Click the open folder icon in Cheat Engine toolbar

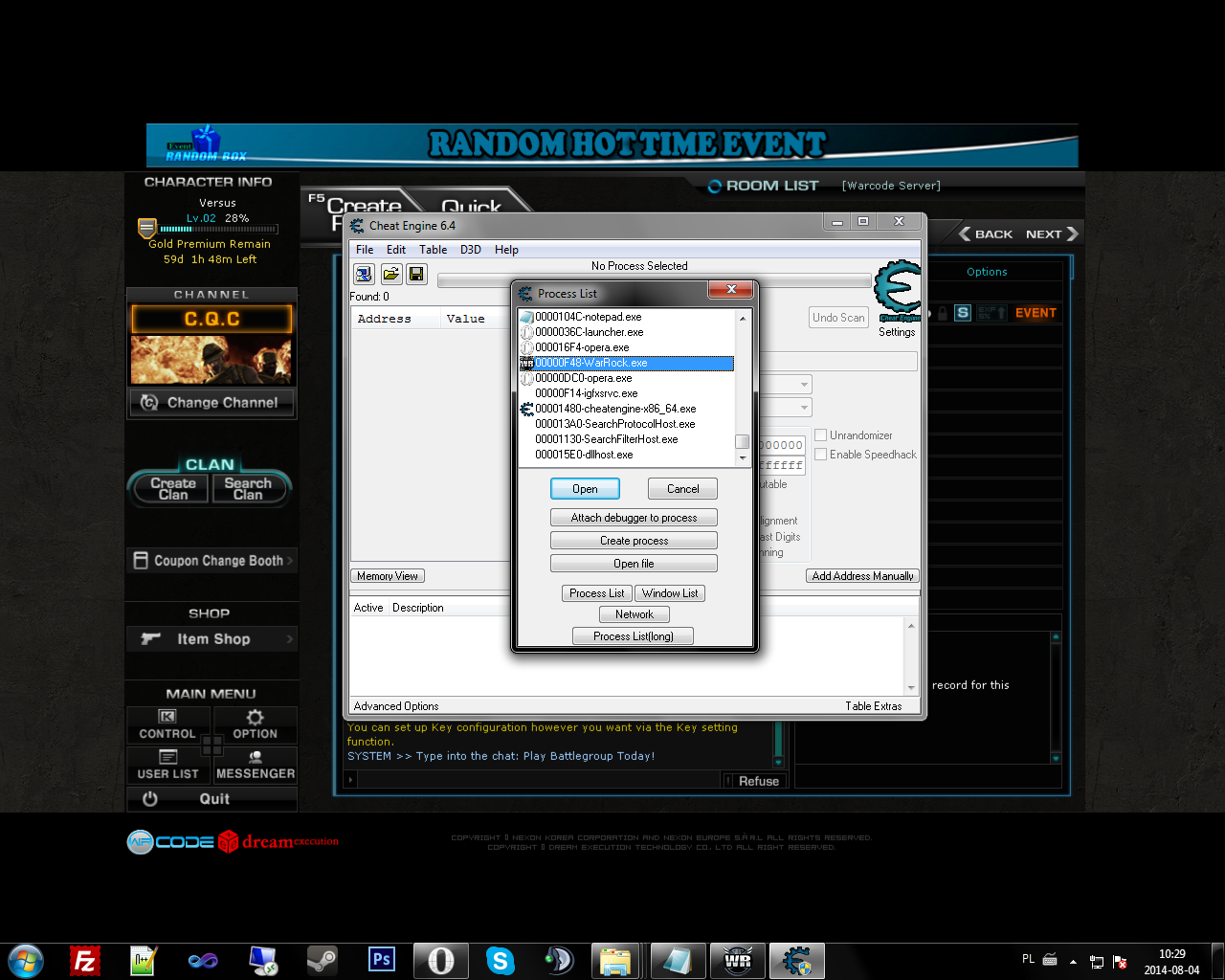[x=391, y=275]
